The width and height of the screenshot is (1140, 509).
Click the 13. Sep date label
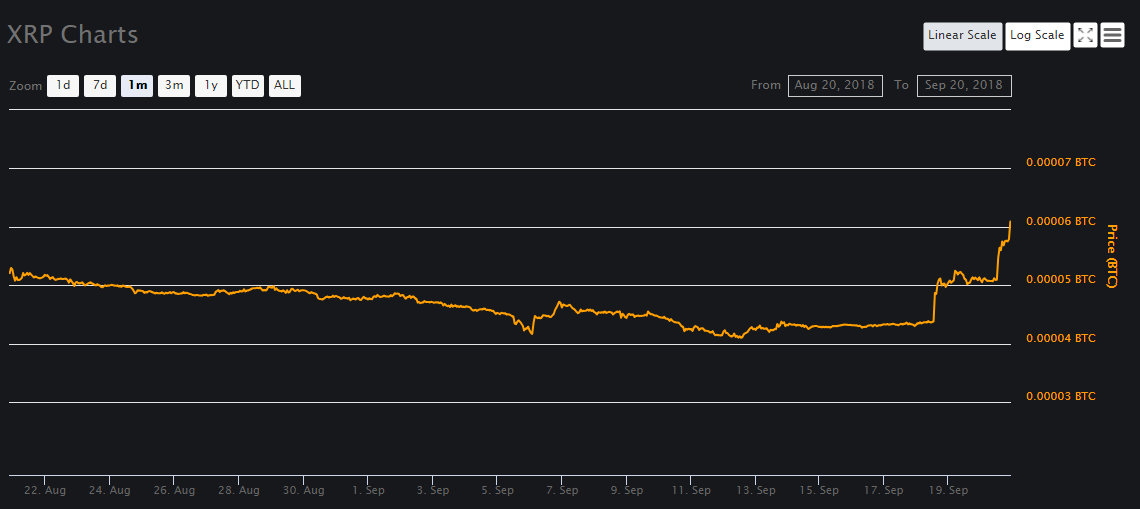755,491
